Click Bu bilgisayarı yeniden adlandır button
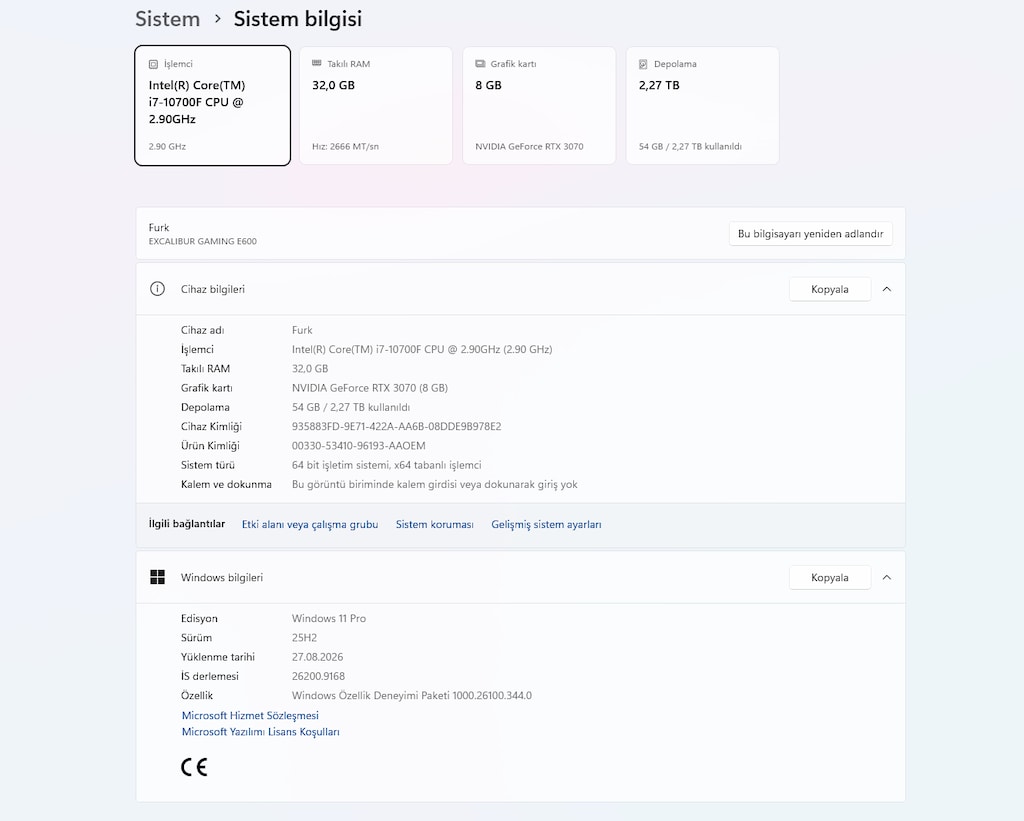Screen dimensions: 1024x821 810,234
